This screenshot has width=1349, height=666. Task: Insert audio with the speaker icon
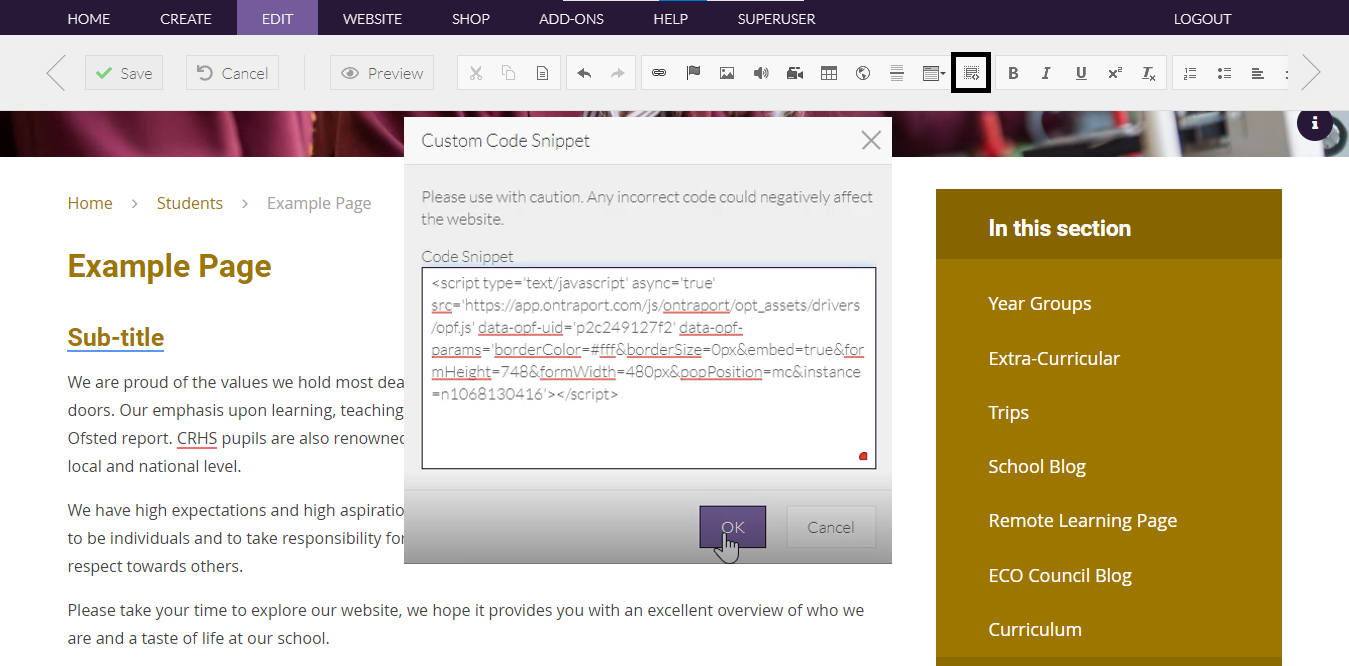tap(761, 72)
